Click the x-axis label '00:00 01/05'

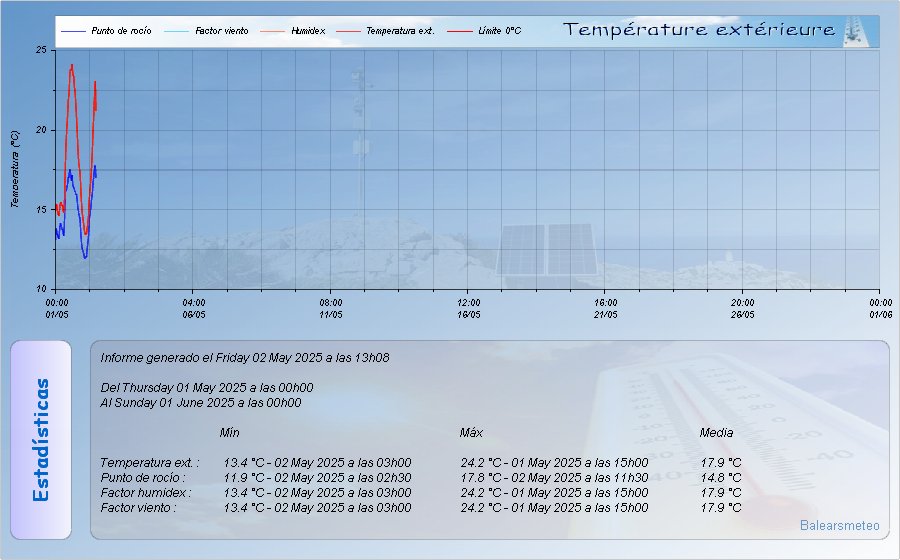pos(57,309)
